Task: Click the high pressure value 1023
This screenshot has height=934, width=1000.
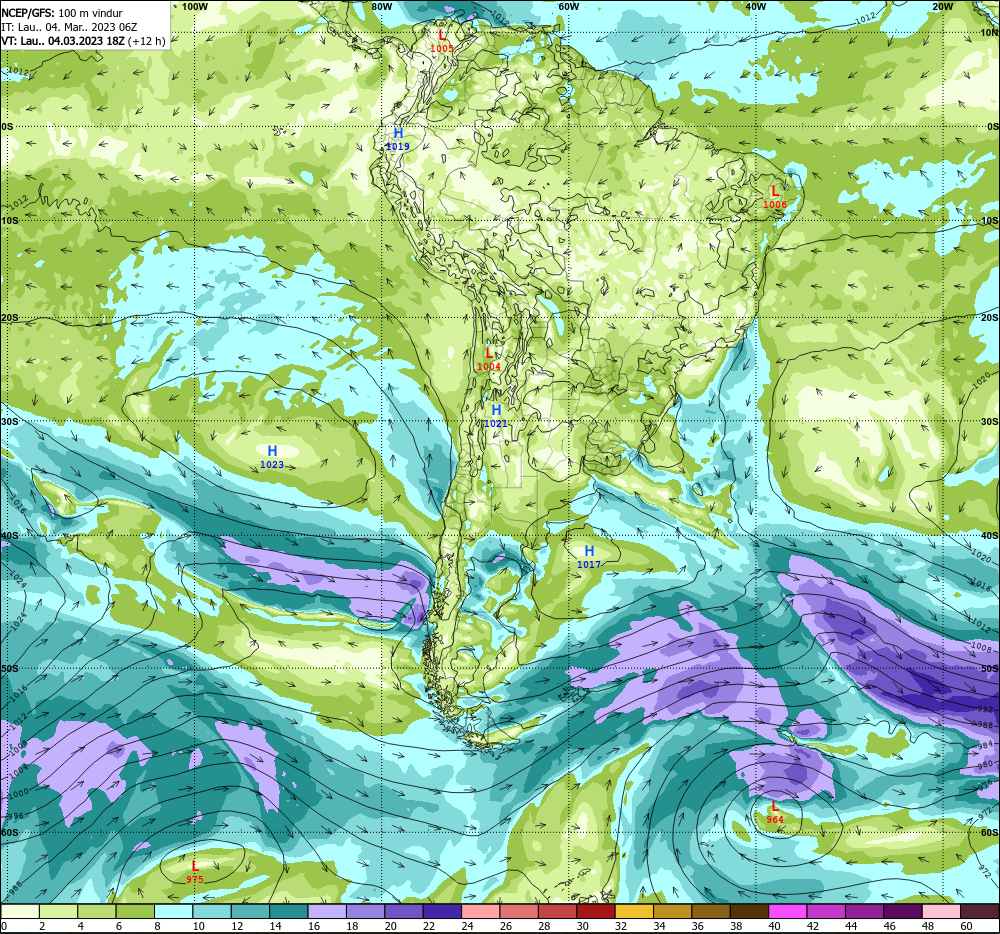Action: point(272,464)
